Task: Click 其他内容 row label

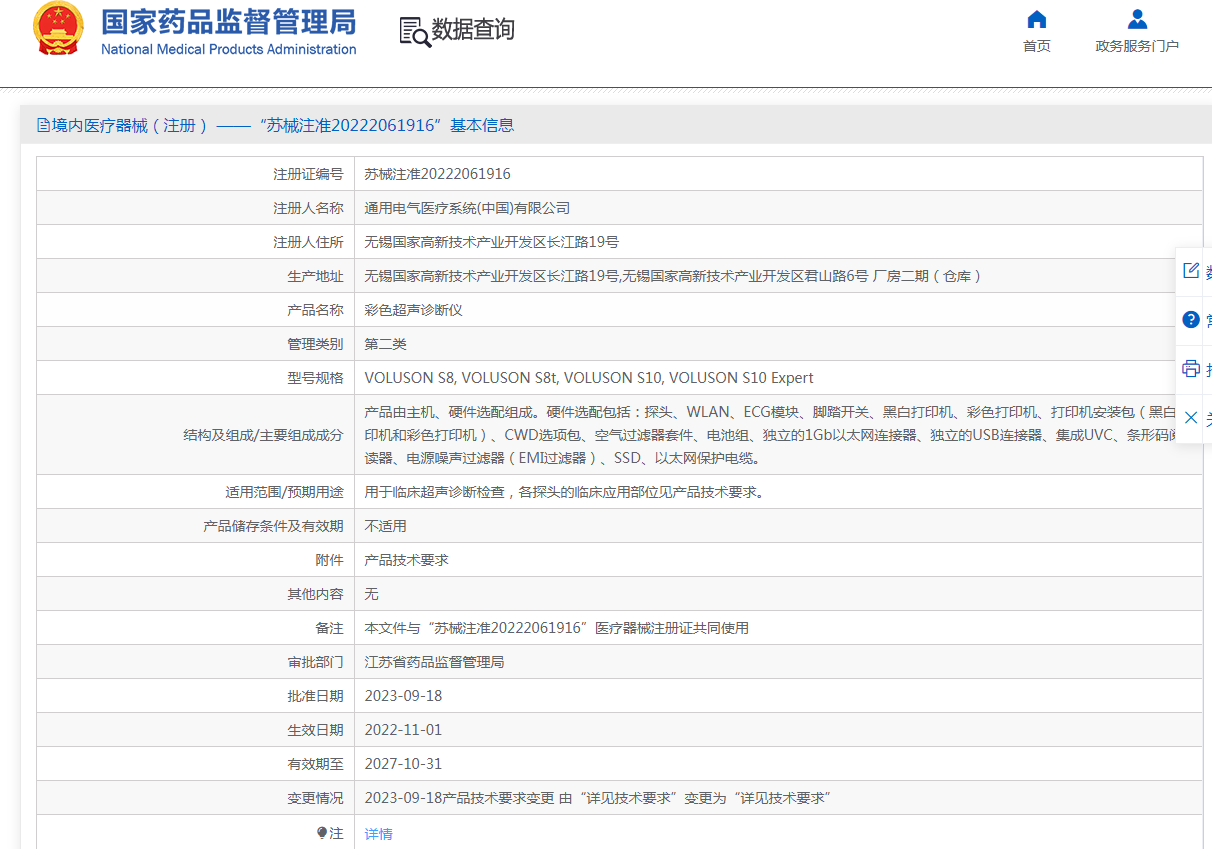Action: (x=315, y=594)
